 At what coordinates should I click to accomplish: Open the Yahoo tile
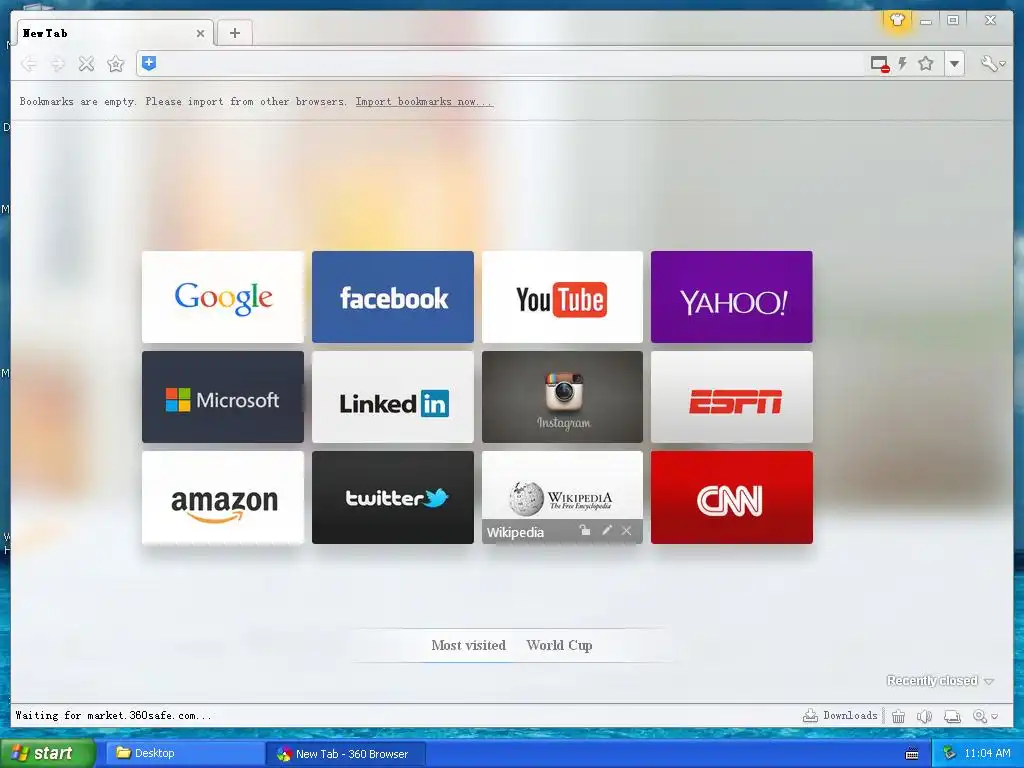click(x=731, y=297)
